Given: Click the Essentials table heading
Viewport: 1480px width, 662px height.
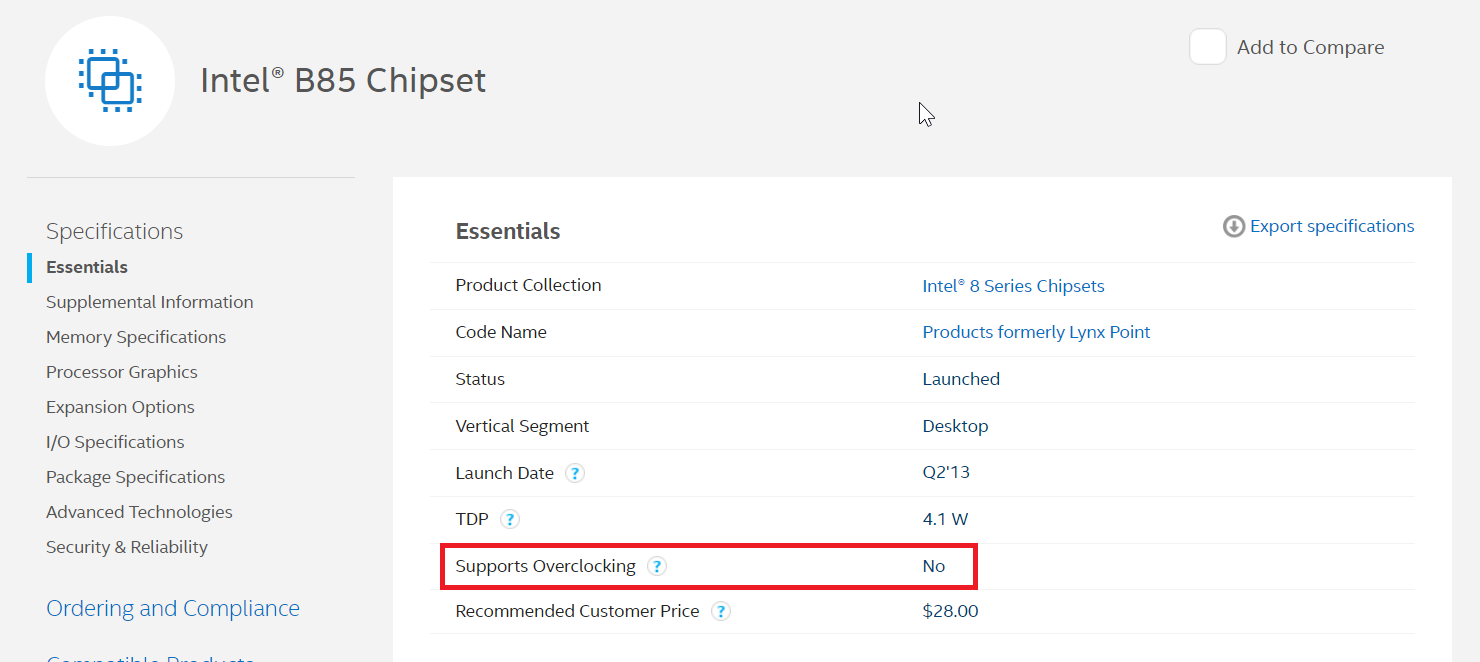Looking at the screenshot, I should pyautogui.click(x=508, y=231).
